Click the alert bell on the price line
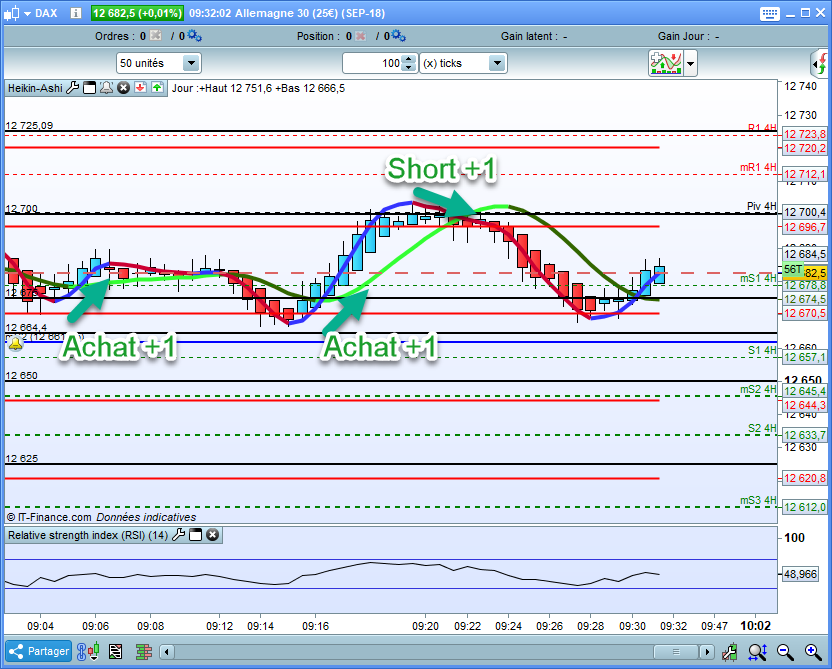This screenshot has width=832, height=669. (15, 344)
